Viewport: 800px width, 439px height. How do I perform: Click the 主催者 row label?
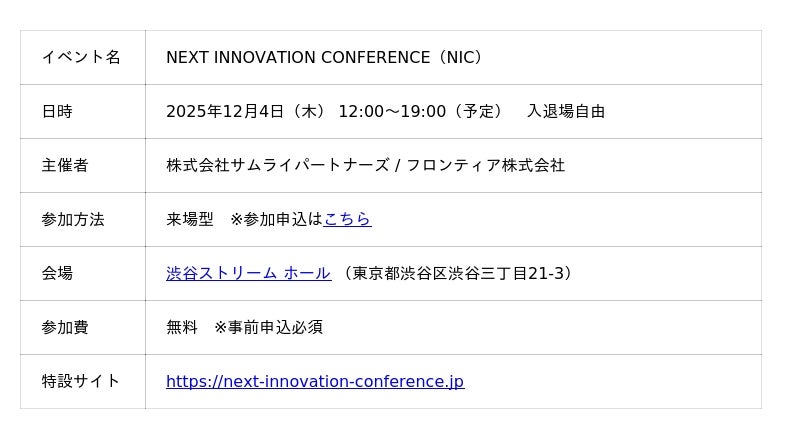coord(65,165)
